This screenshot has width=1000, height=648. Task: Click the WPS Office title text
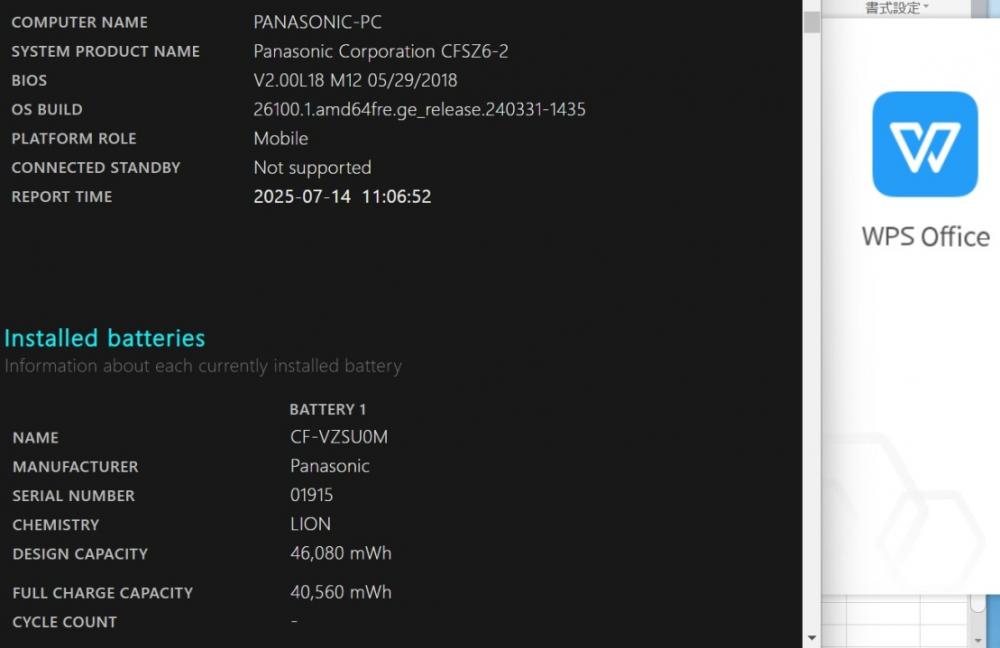925,237
